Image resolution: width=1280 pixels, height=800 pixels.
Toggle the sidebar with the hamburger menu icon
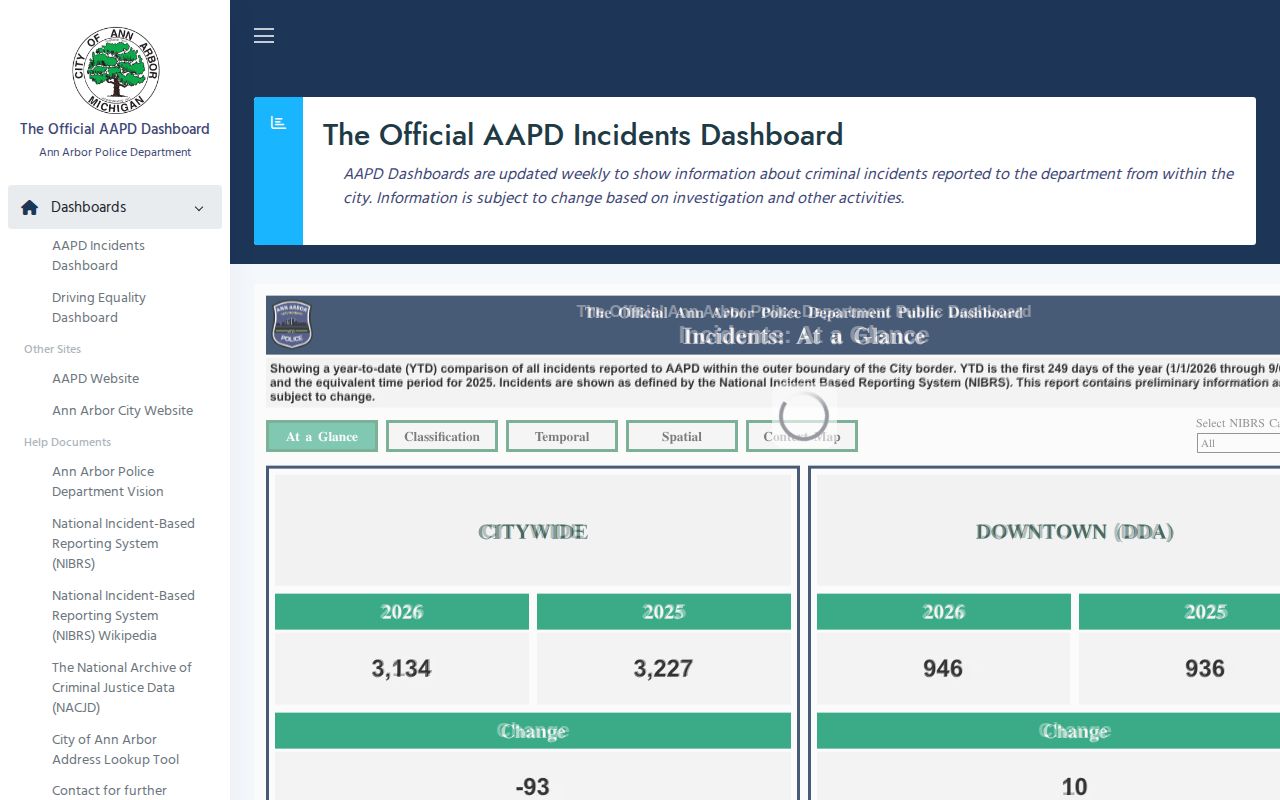264,36
